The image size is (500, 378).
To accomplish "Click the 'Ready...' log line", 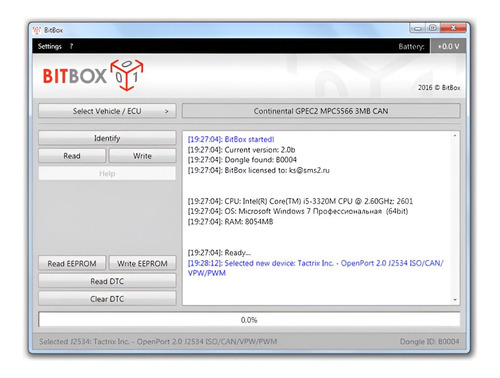I will [219, 252].
